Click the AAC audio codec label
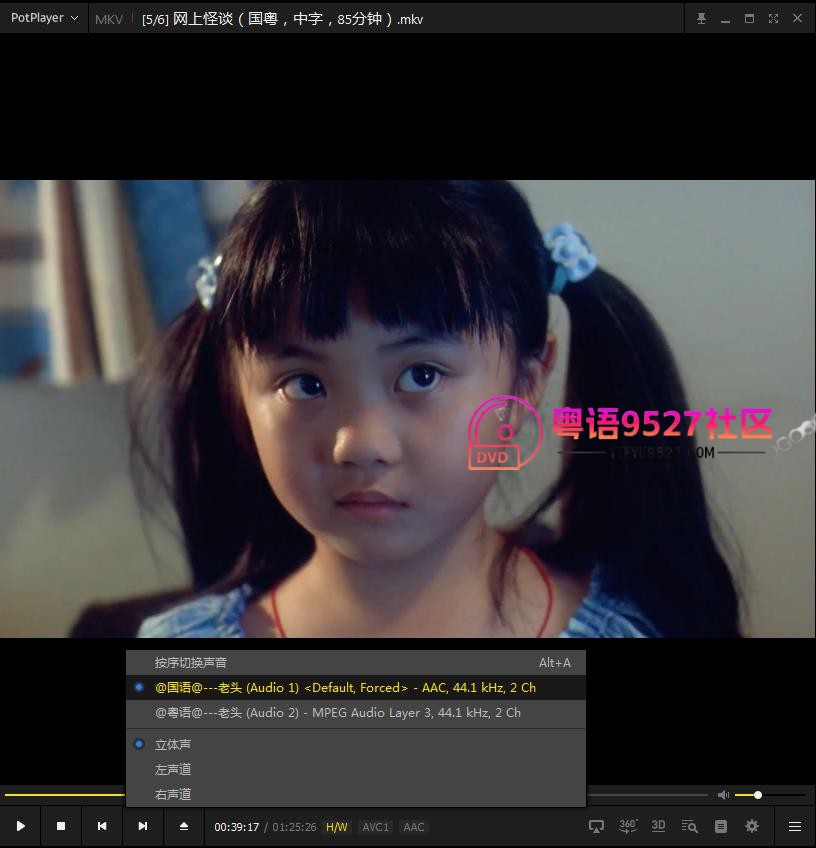 tap(414, 827)
